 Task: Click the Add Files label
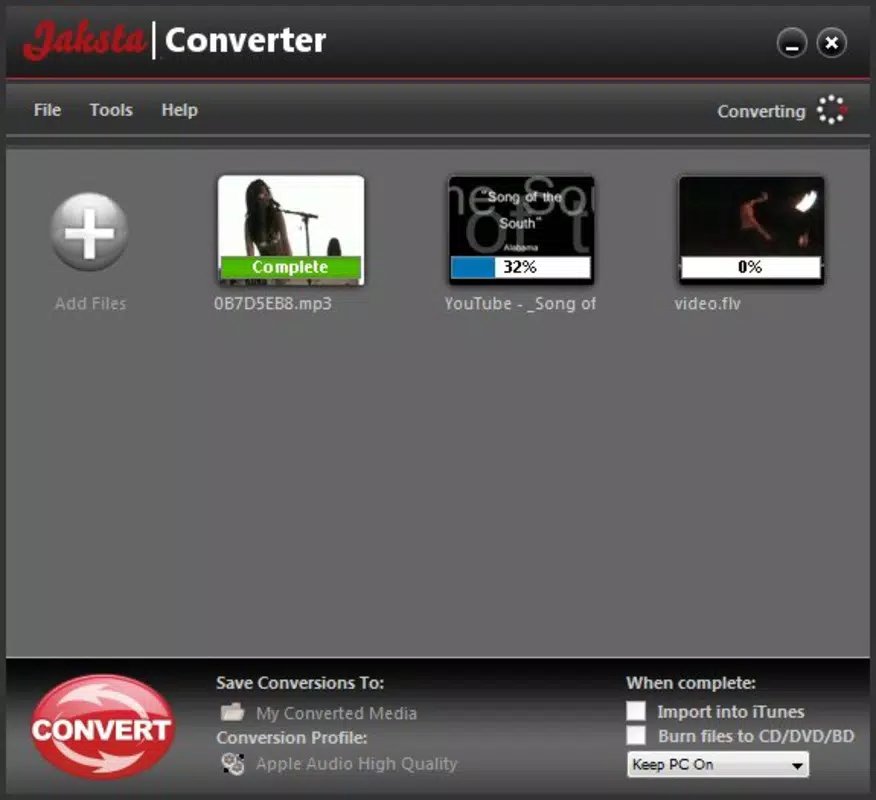click(91, 304)
